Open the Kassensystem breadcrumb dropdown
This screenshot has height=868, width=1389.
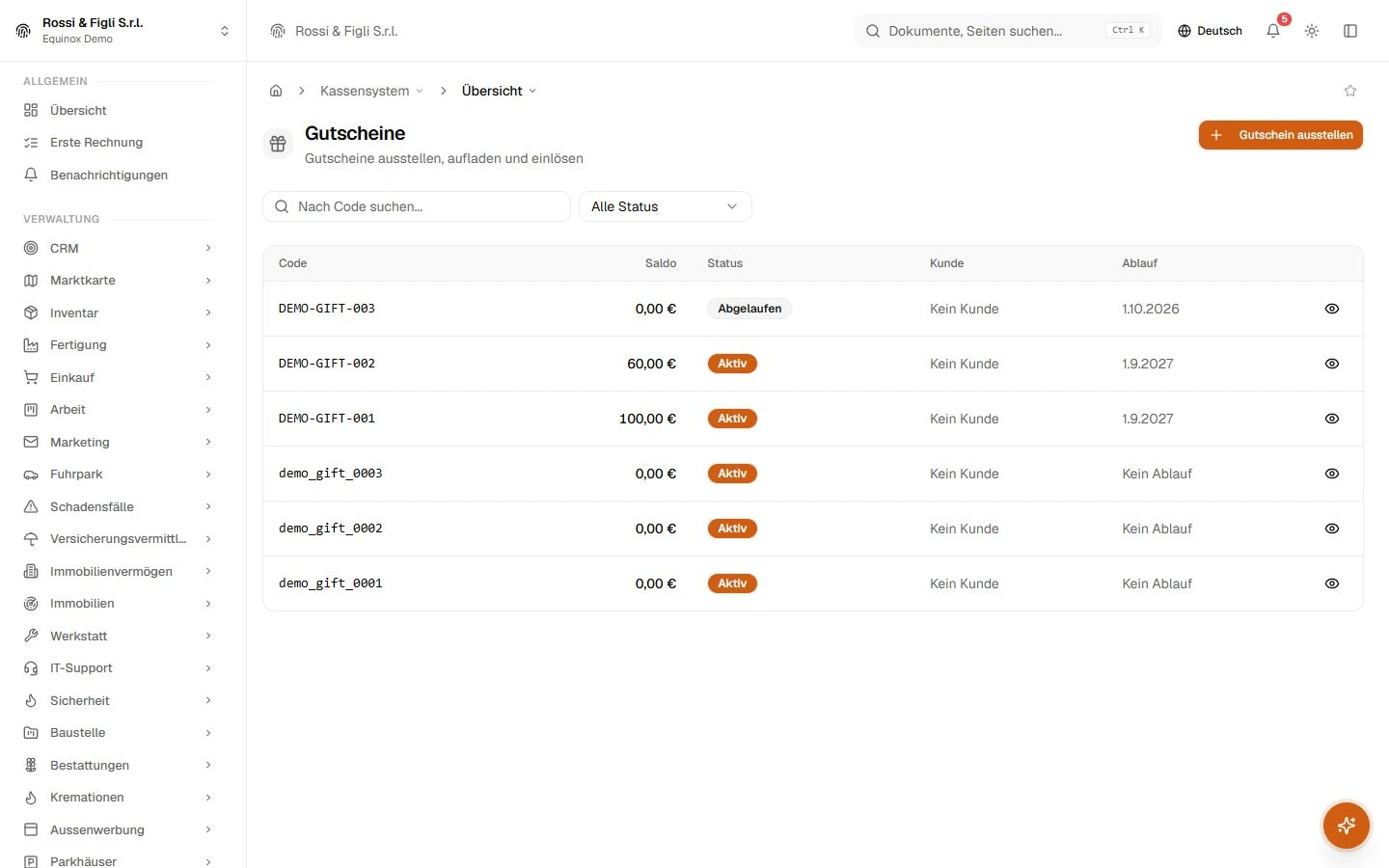point(371,91)
